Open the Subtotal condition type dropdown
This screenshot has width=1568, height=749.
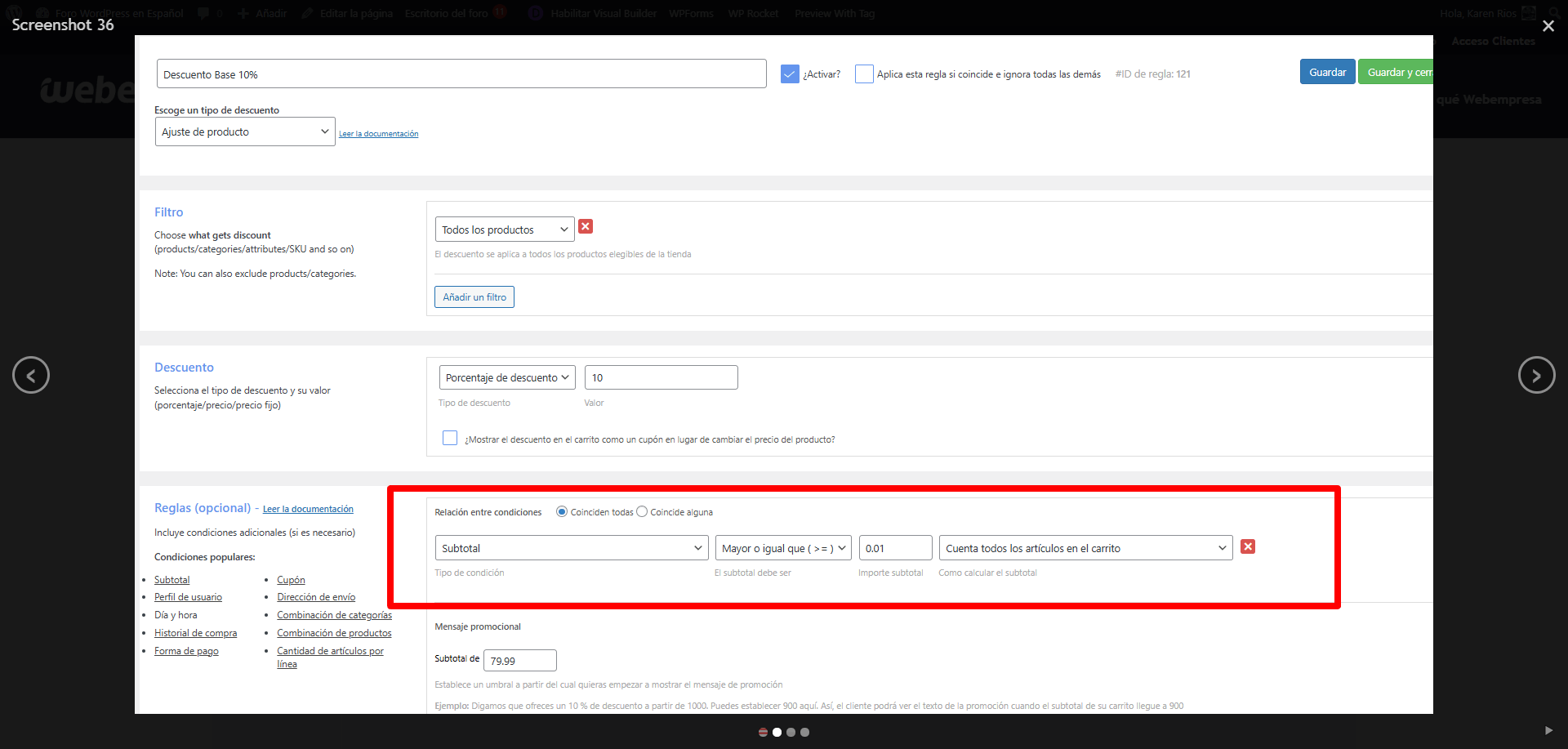(572, 548)
